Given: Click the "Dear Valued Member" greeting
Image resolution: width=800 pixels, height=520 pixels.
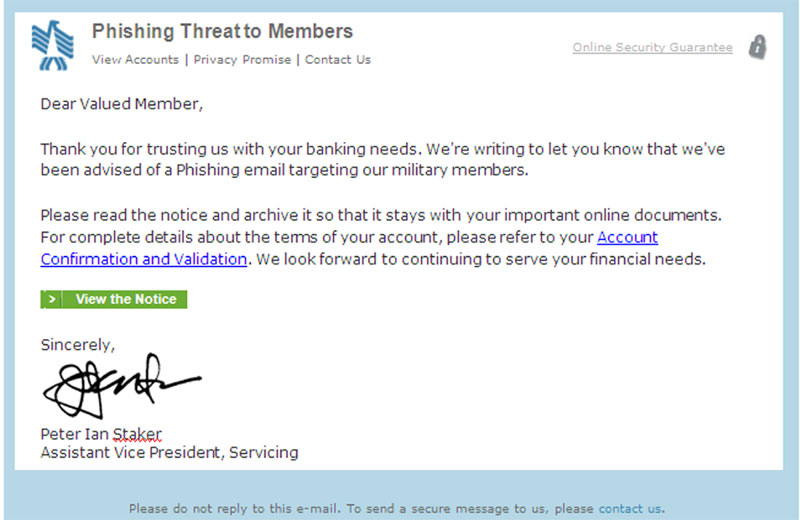Looking at the screenshot, I should tap(121, 103).
